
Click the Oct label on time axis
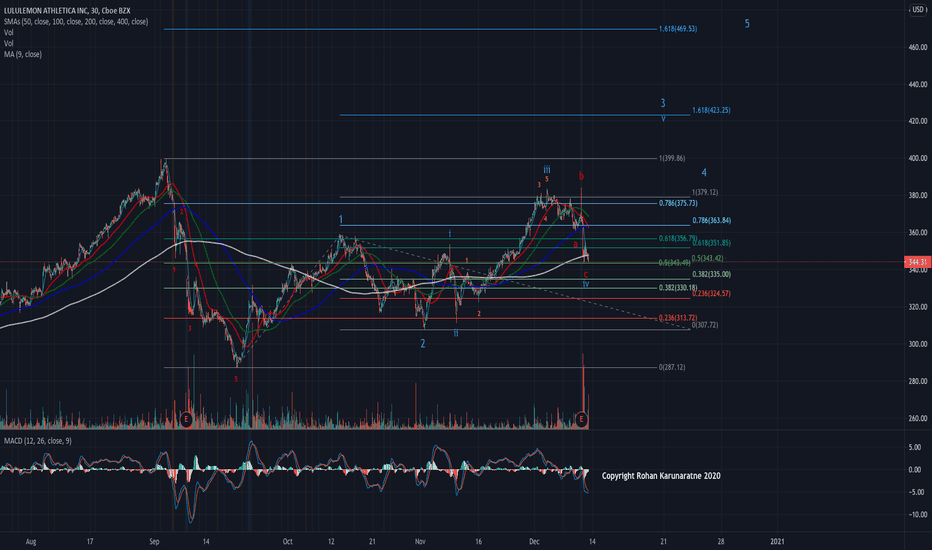pyautogui.click(x=288, y=542)
